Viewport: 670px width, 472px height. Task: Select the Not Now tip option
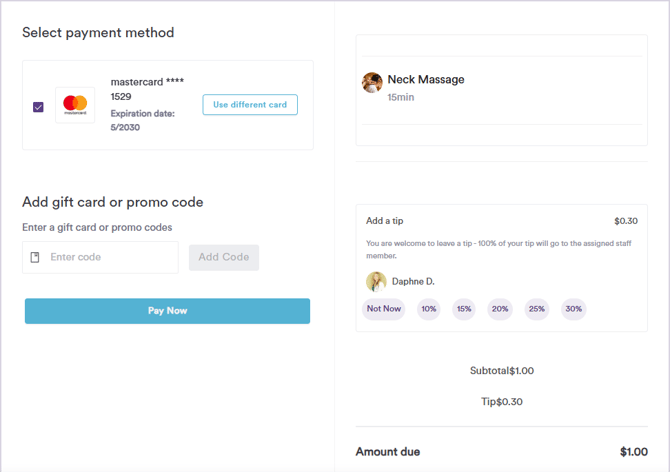coord(384,309)
